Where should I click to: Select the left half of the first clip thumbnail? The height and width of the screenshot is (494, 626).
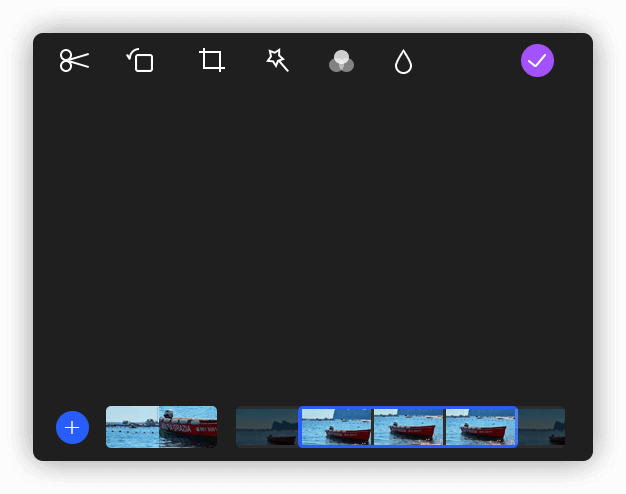click(x=132, y=427)
